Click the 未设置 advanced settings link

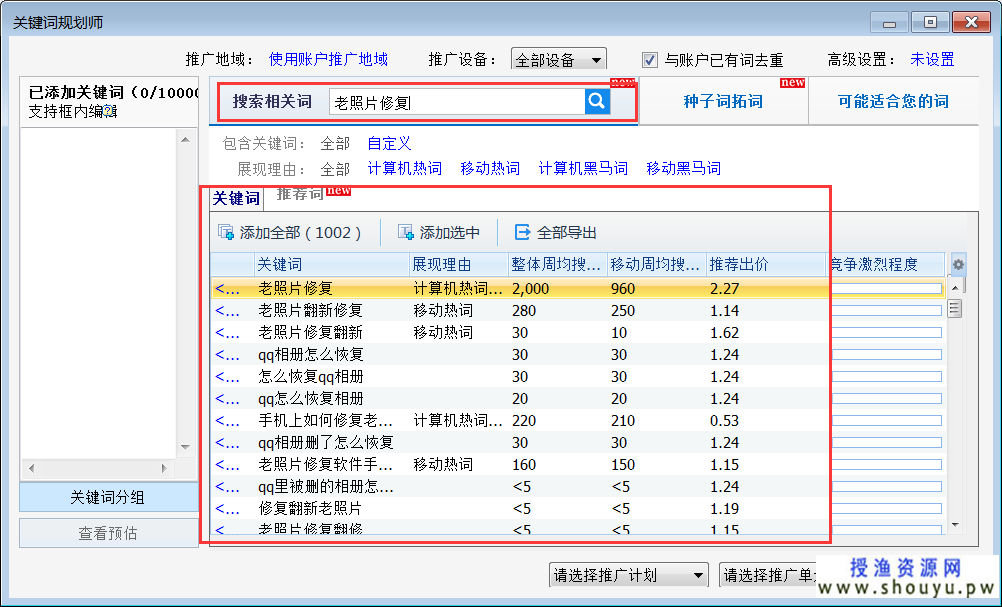pyautogui.click(x=932, y=60)
